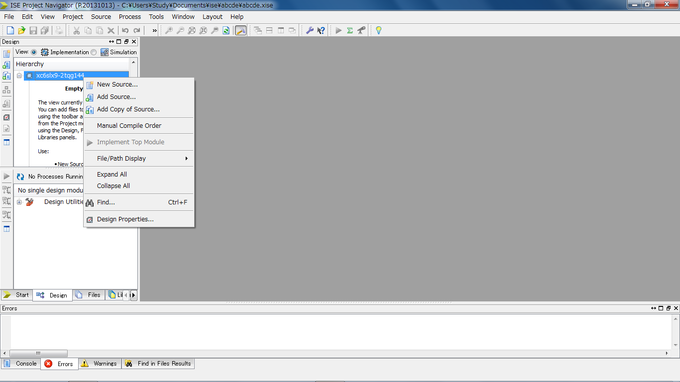
Task: Expand the Design Utilities process tree
Action: point(19,202)
